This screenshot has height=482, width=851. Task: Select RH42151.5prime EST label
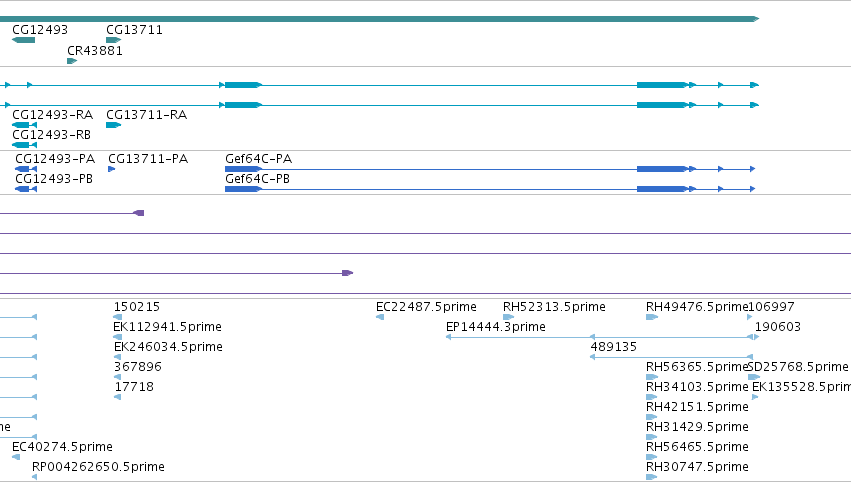click(697, 407)
